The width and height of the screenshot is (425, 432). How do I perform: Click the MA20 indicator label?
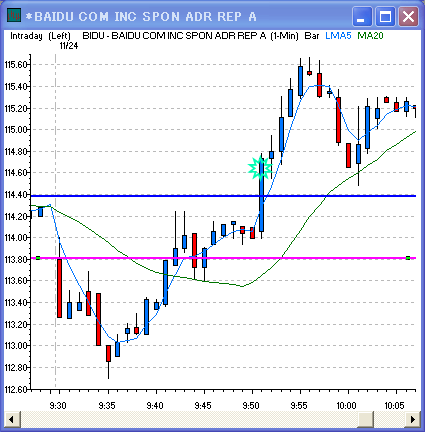[x=370, y=36]
